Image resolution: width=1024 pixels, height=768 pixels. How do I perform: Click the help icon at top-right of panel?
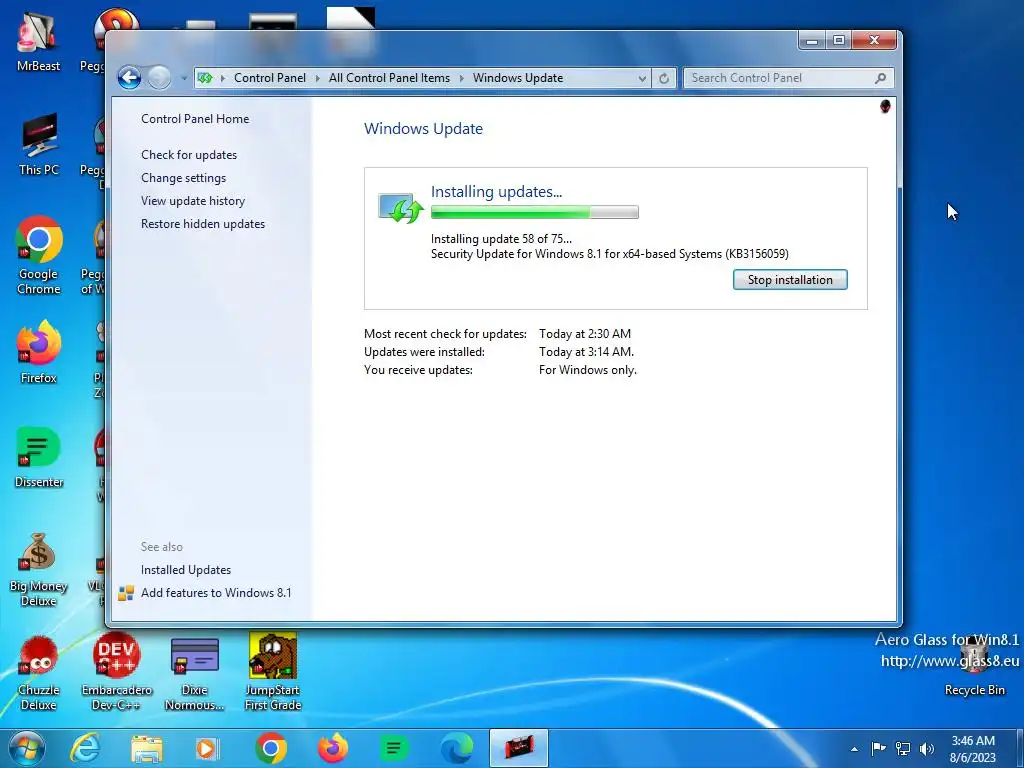[885, 106]
